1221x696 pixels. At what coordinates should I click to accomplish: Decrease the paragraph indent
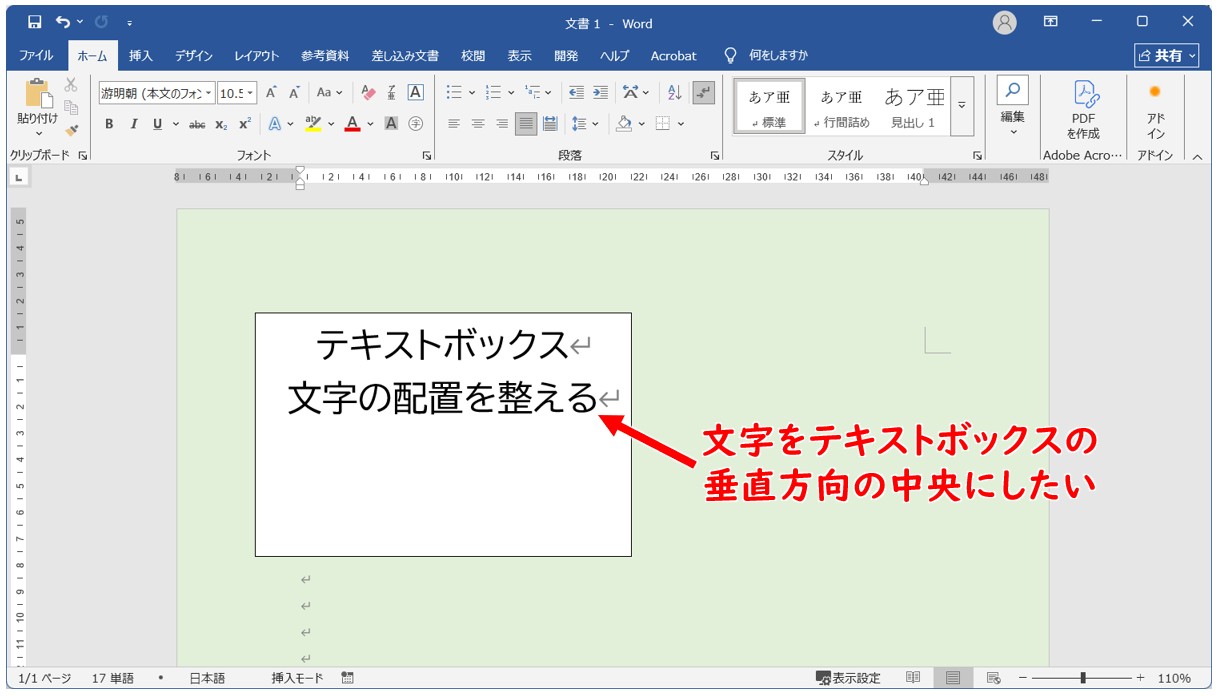pyautogui.click(x=576, y=93)
